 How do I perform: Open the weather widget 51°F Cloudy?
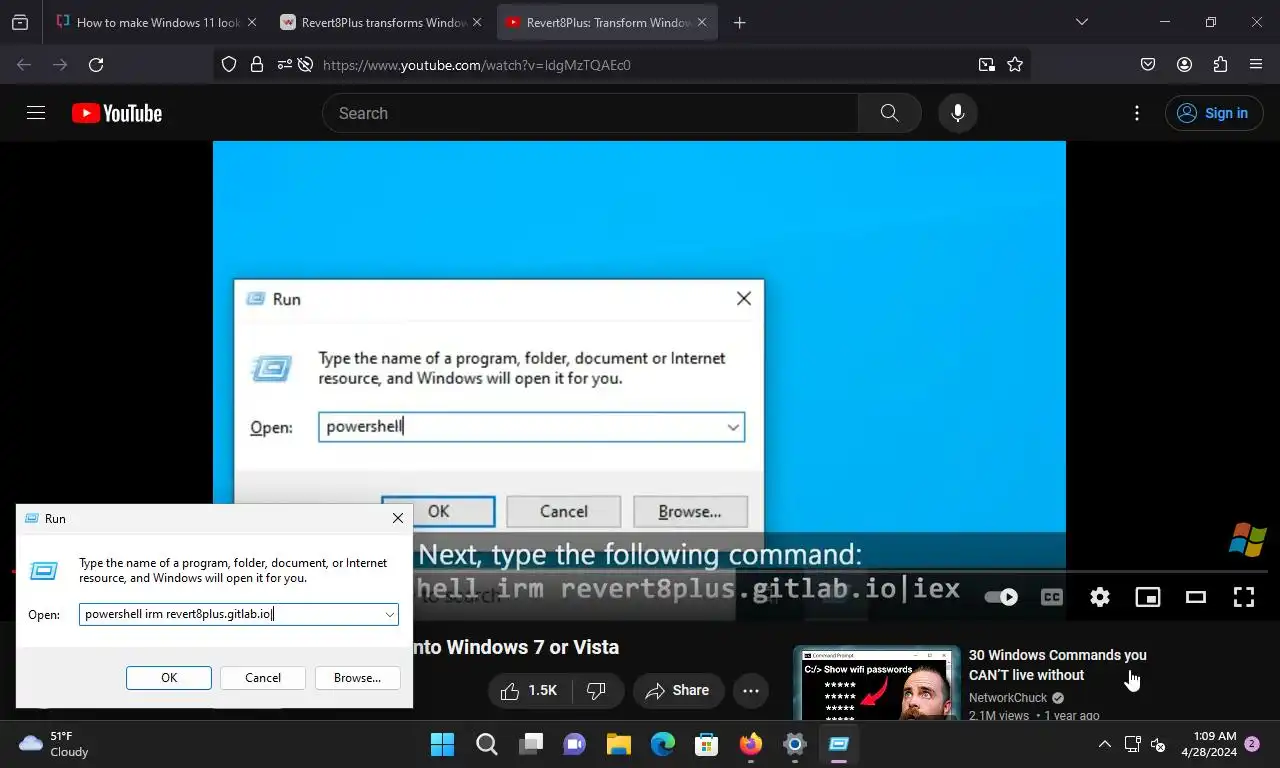coord(55,744)
